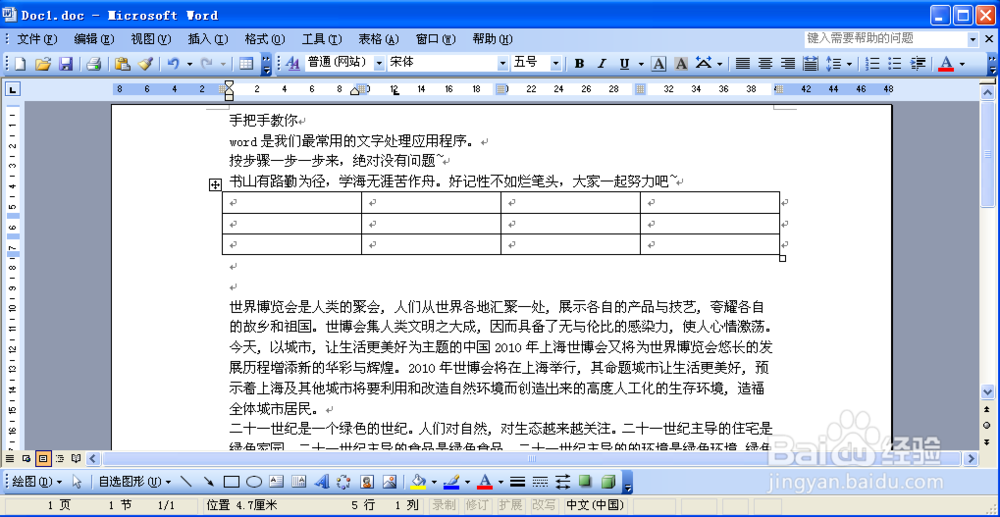
Task: Align text left
Action: [742, 64]
